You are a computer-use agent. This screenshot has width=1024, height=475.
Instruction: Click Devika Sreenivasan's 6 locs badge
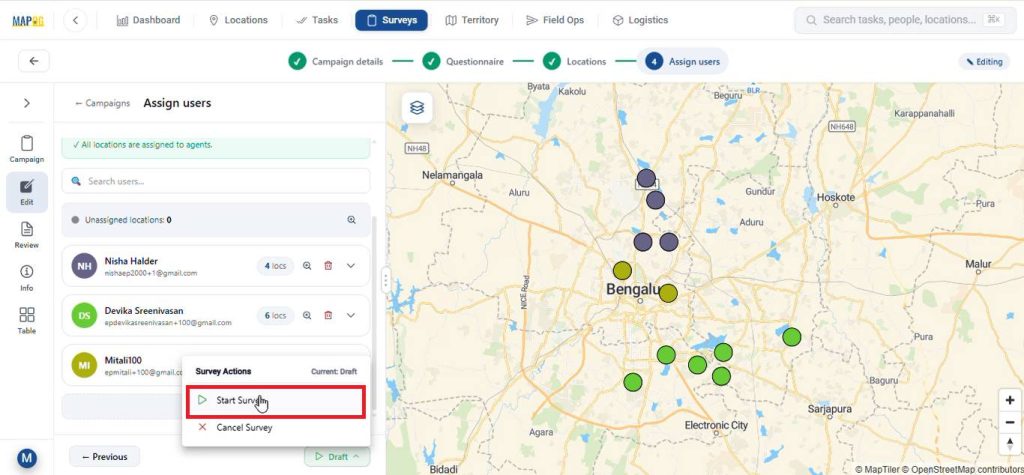click(x=275, y=315)
